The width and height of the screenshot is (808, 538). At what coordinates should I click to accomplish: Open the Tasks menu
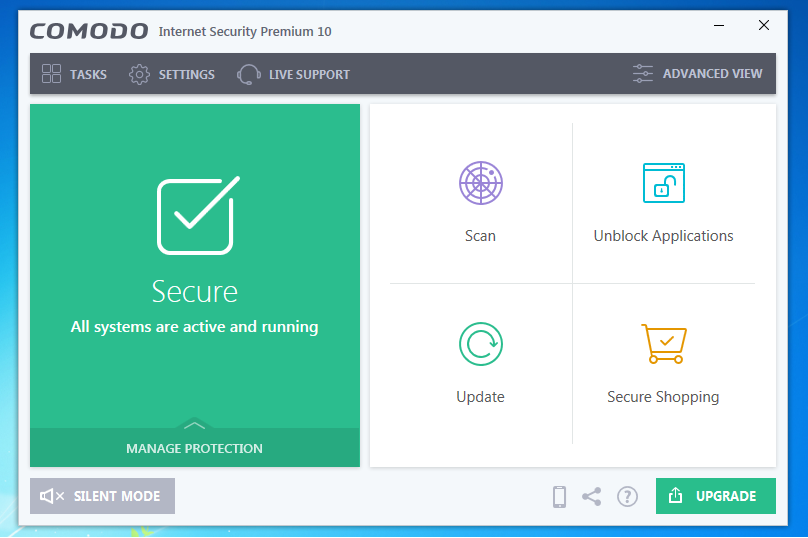click(74, 74)
